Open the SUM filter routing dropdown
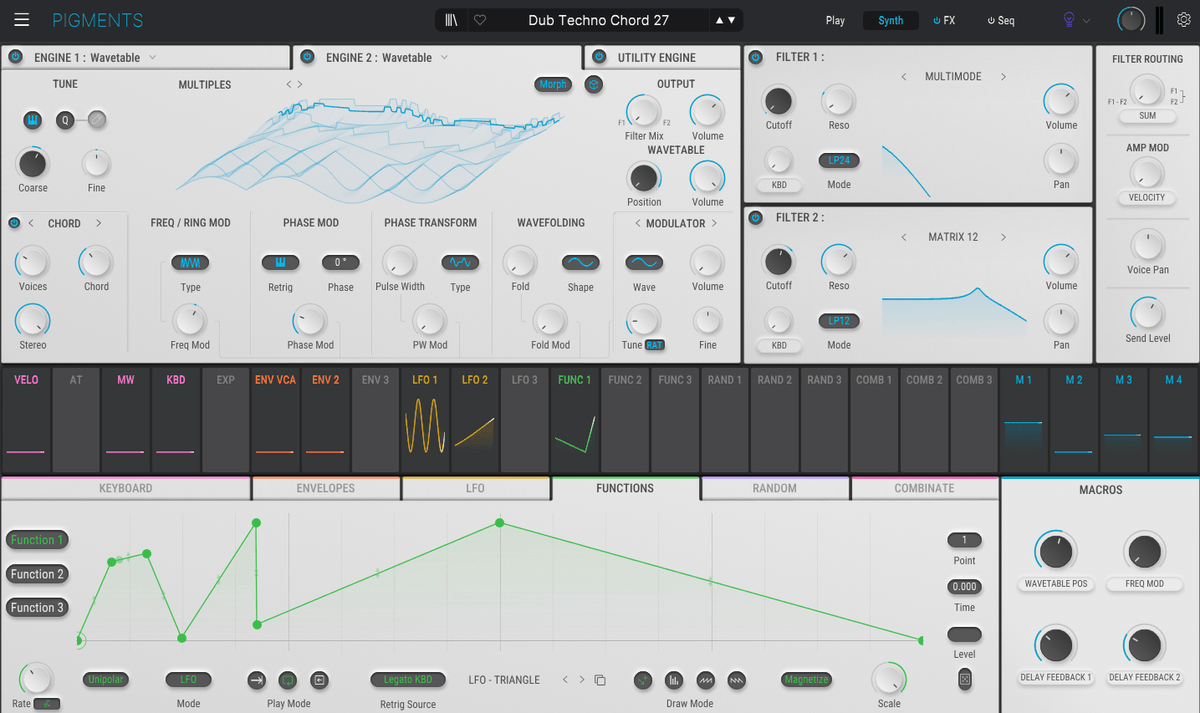Image resolution: width=1200 pixels, height=713 pixels. tap(1147, 116)
